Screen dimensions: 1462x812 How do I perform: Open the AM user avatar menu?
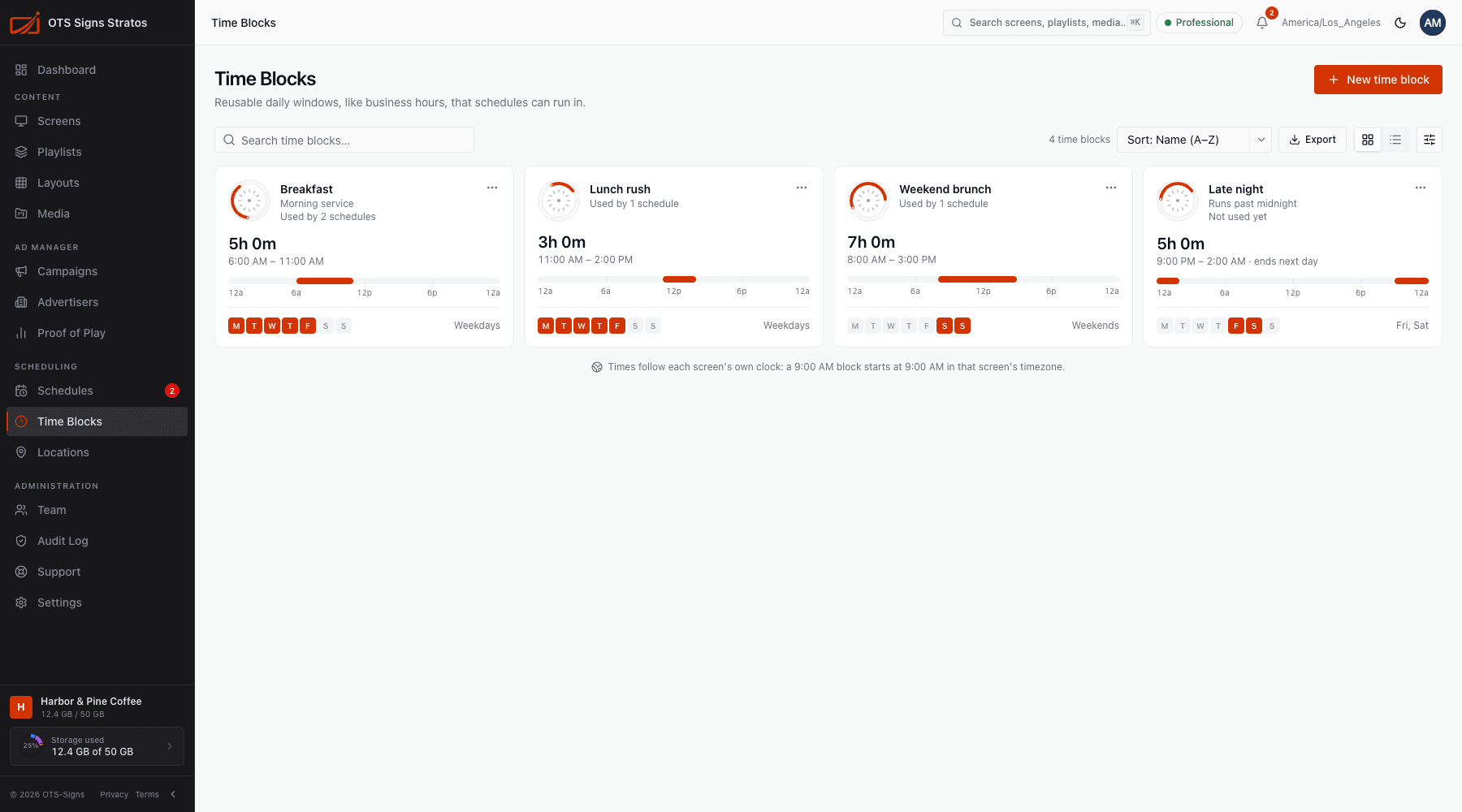coord(1433,23)
